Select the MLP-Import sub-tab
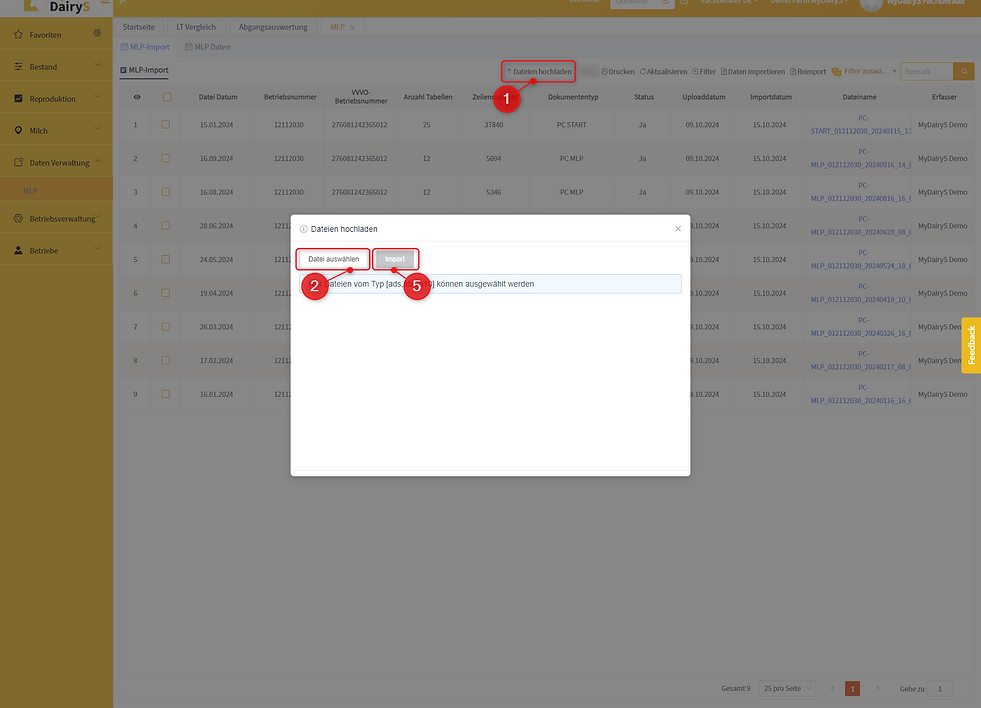981x708 pixels. point(145,47)
